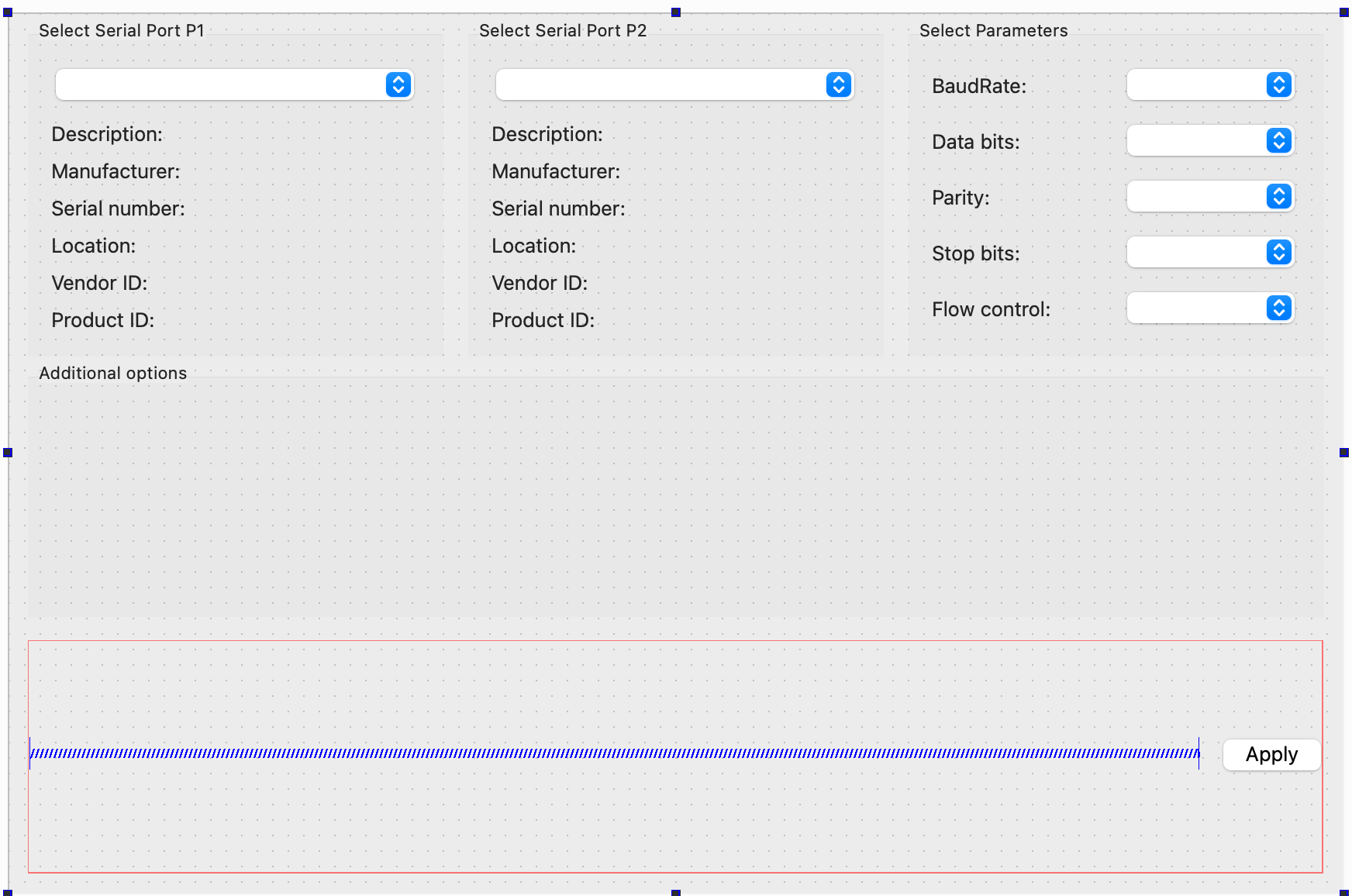Click the BaudRate stepper arrows icon
This screenshot has width=1352, height=896.
(x=1278, y=85)
